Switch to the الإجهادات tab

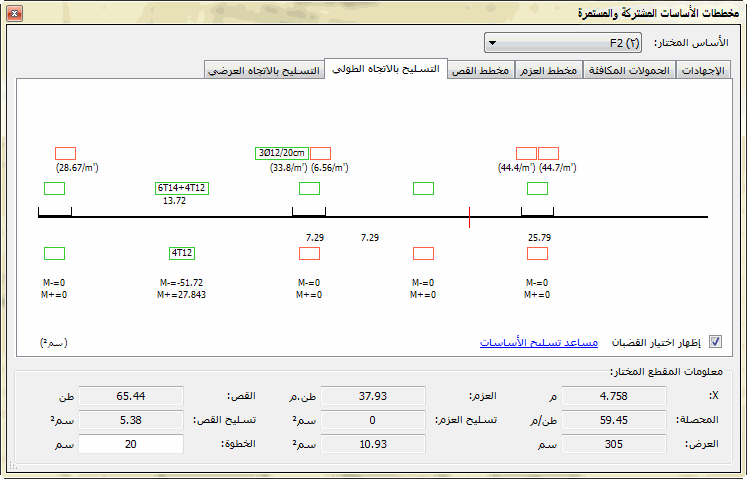tap(705, 70)
